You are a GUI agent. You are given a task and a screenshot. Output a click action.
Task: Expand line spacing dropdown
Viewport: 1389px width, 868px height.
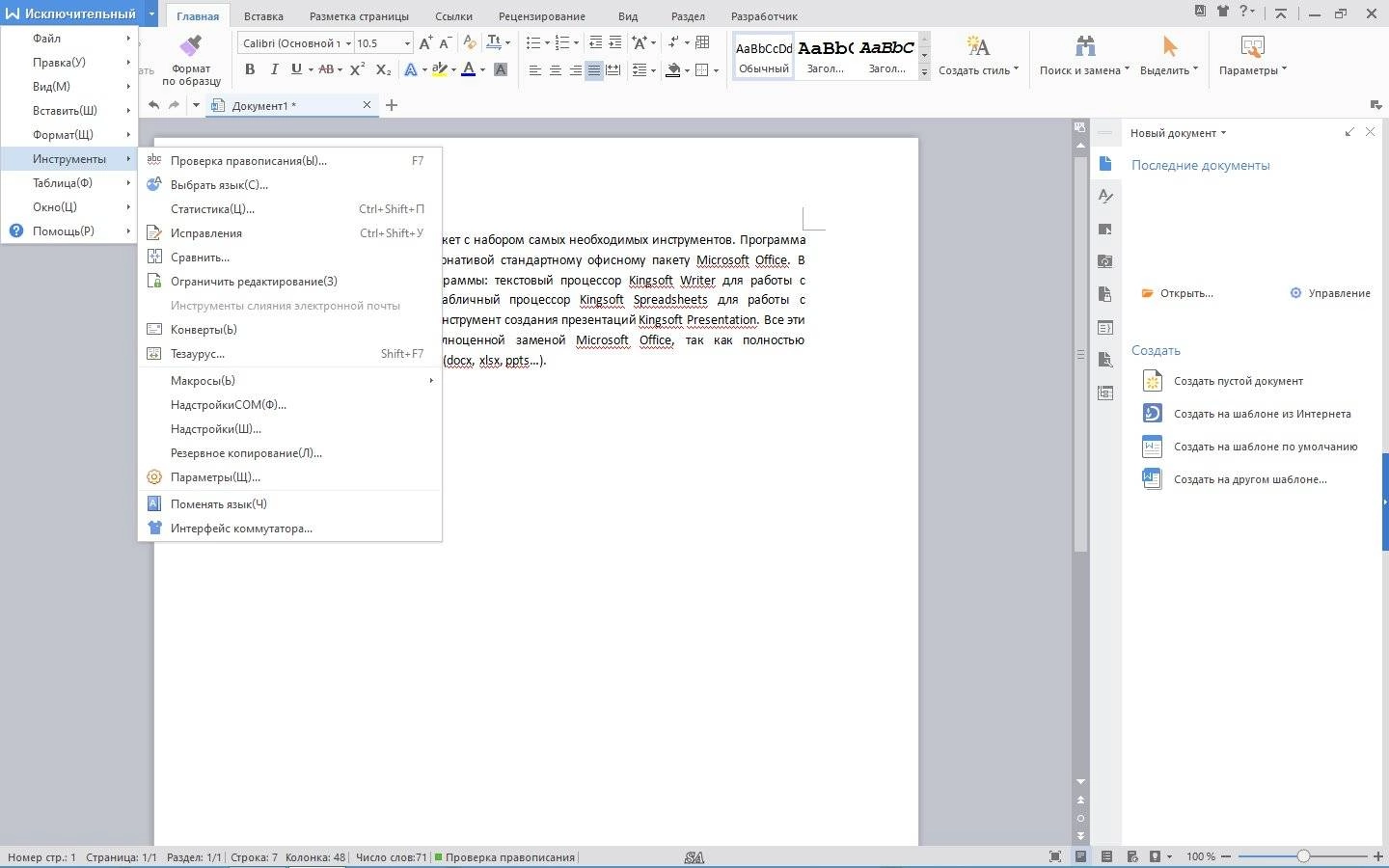pos(653,70)
